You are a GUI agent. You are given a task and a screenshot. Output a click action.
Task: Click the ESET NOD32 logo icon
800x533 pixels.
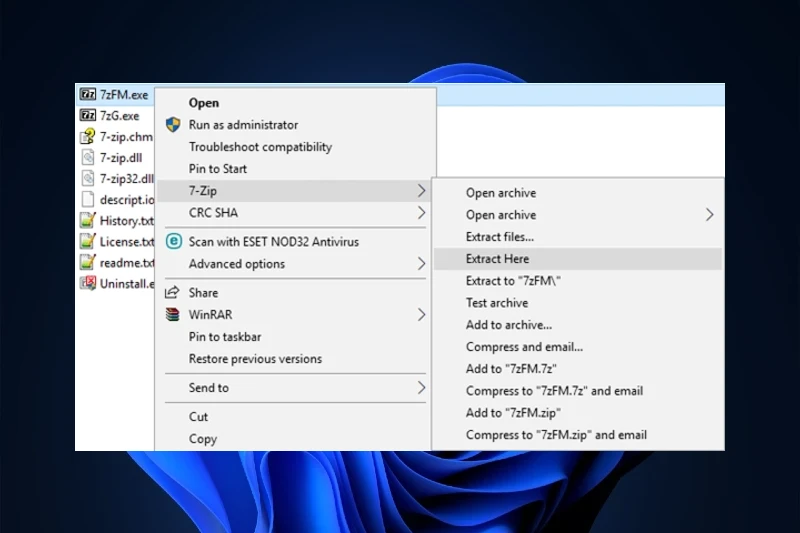(x=173, y=241)
